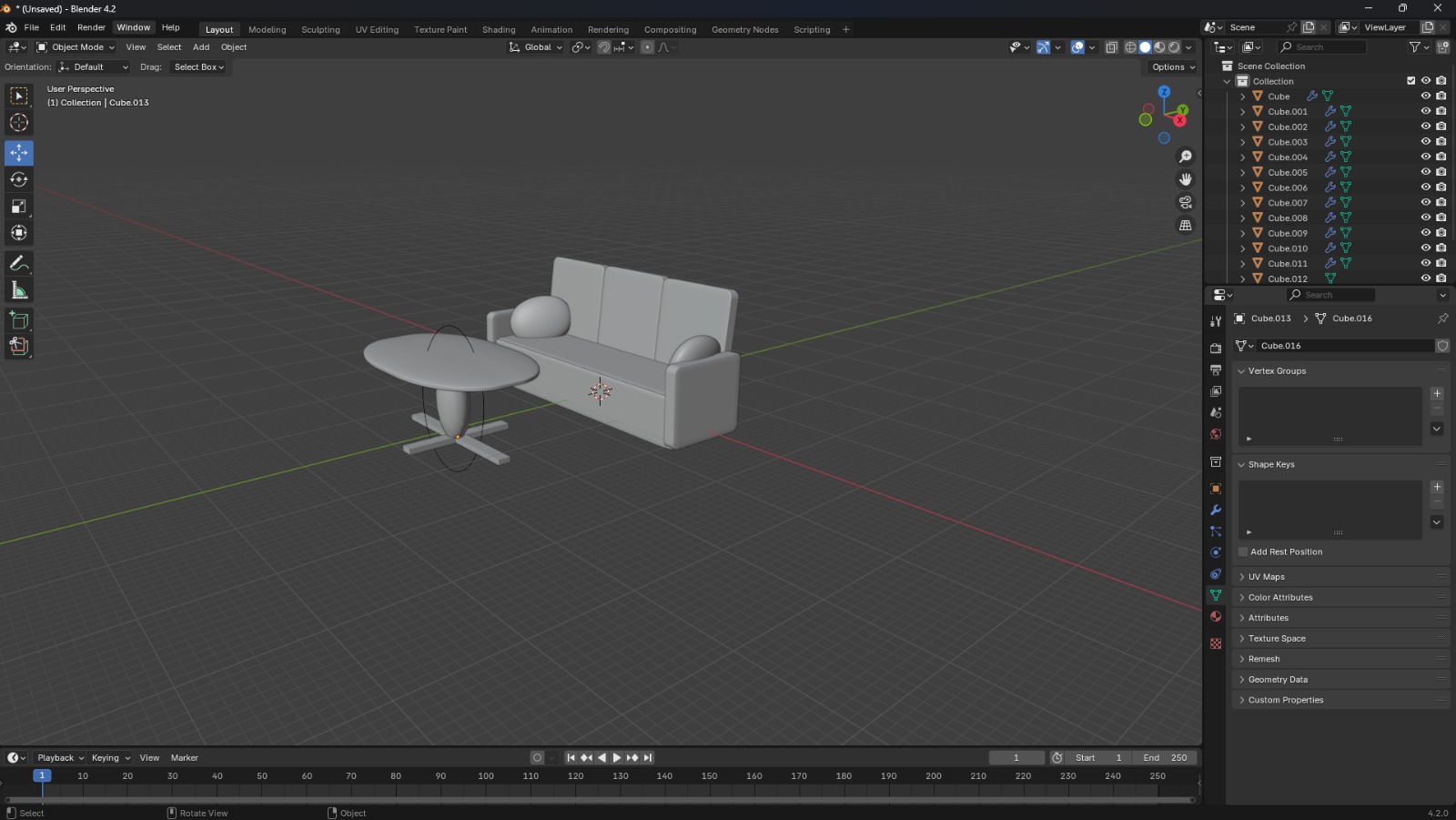Viewport: 1456px width, 820px height.
Task: Switch orthographic/perspective view icon
Action: (1186, 225)
